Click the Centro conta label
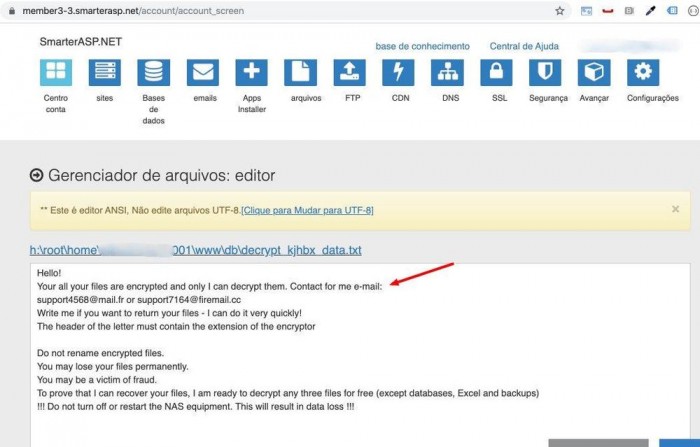 coord(56,104)
